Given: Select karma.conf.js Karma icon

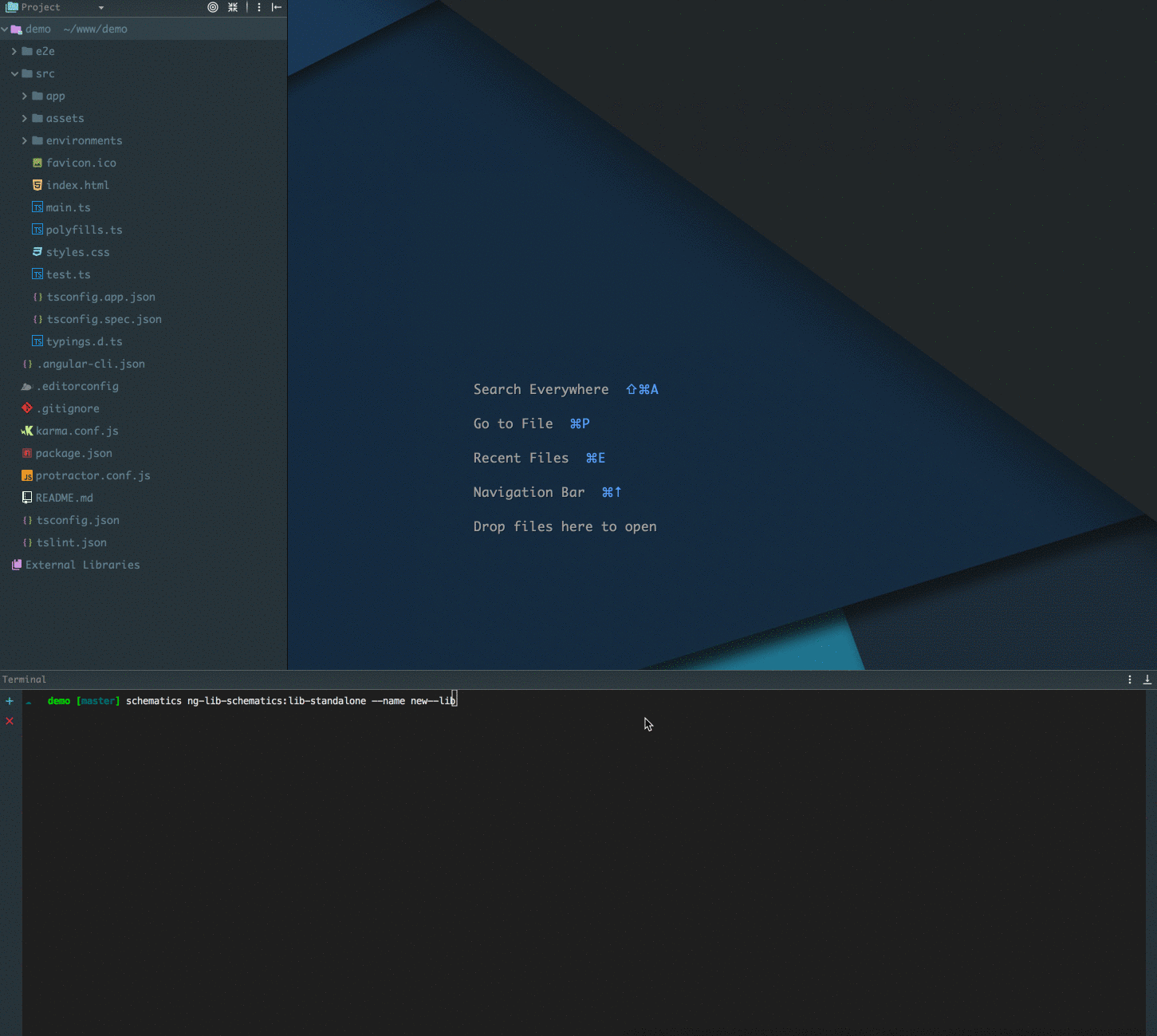Looking at the screenshot, I should coord(27,431).
